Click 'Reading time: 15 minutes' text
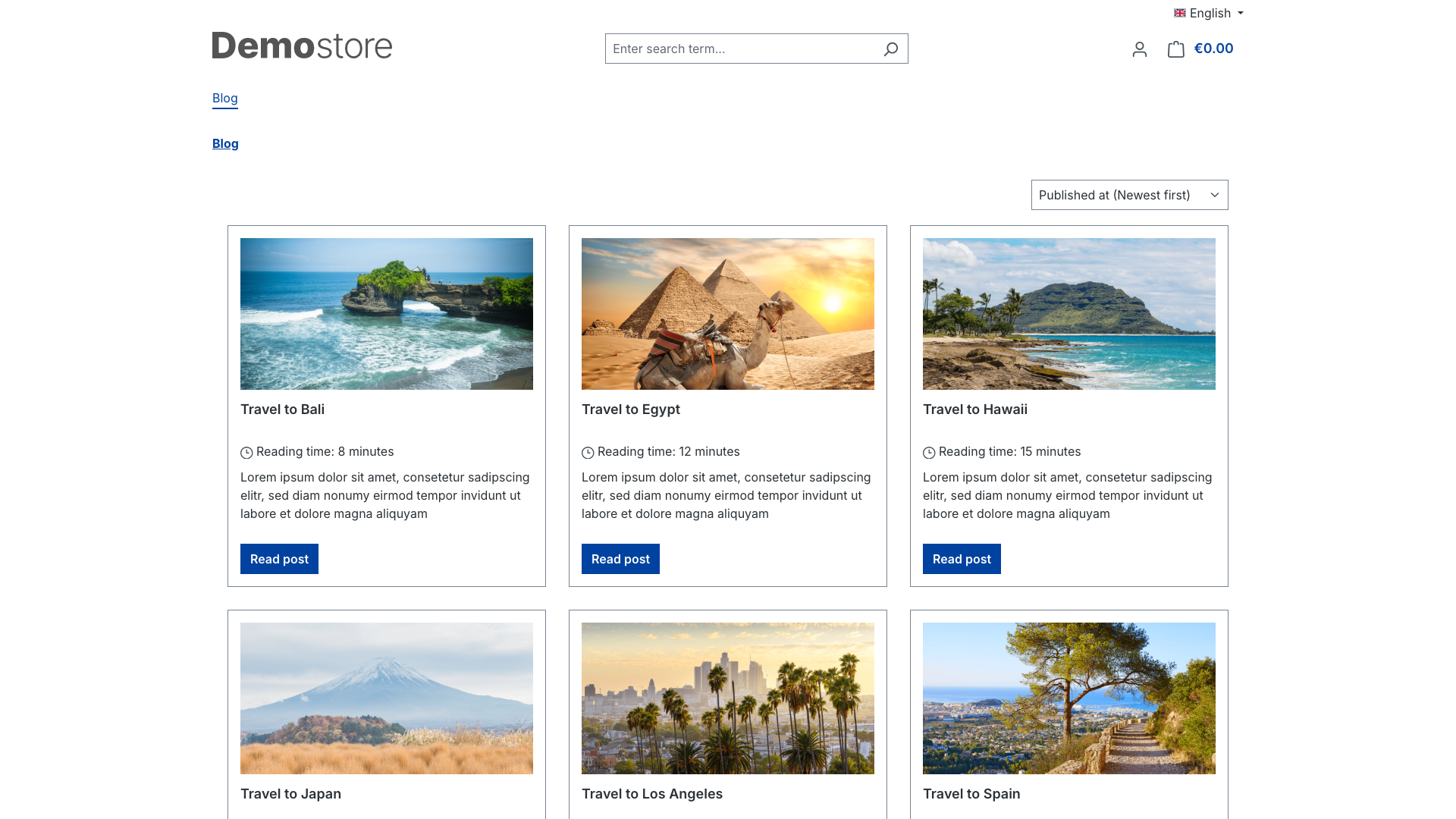Screen dimensions: 1456x819 1010,452
